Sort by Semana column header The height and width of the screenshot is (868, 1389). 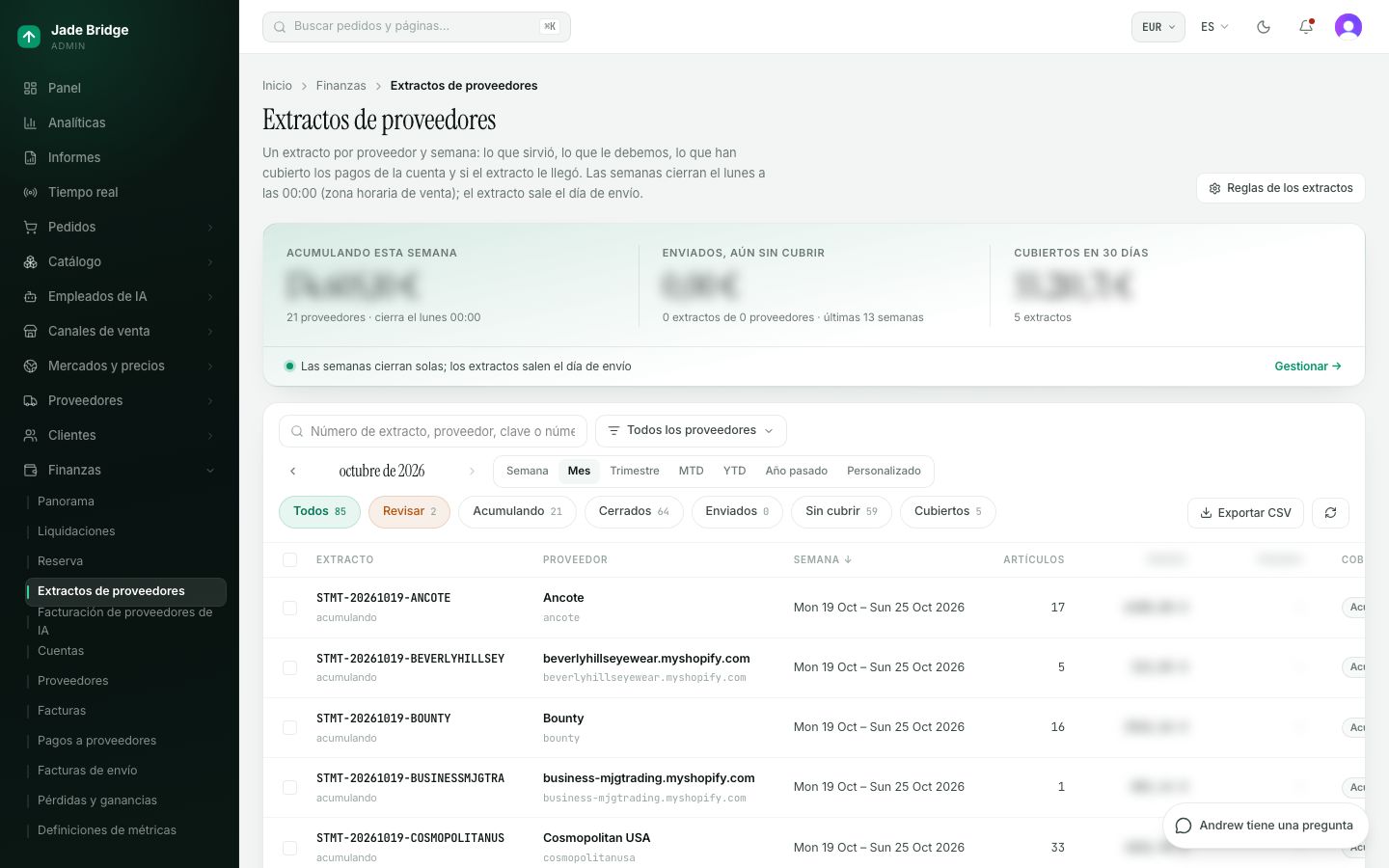click(822, 559)
